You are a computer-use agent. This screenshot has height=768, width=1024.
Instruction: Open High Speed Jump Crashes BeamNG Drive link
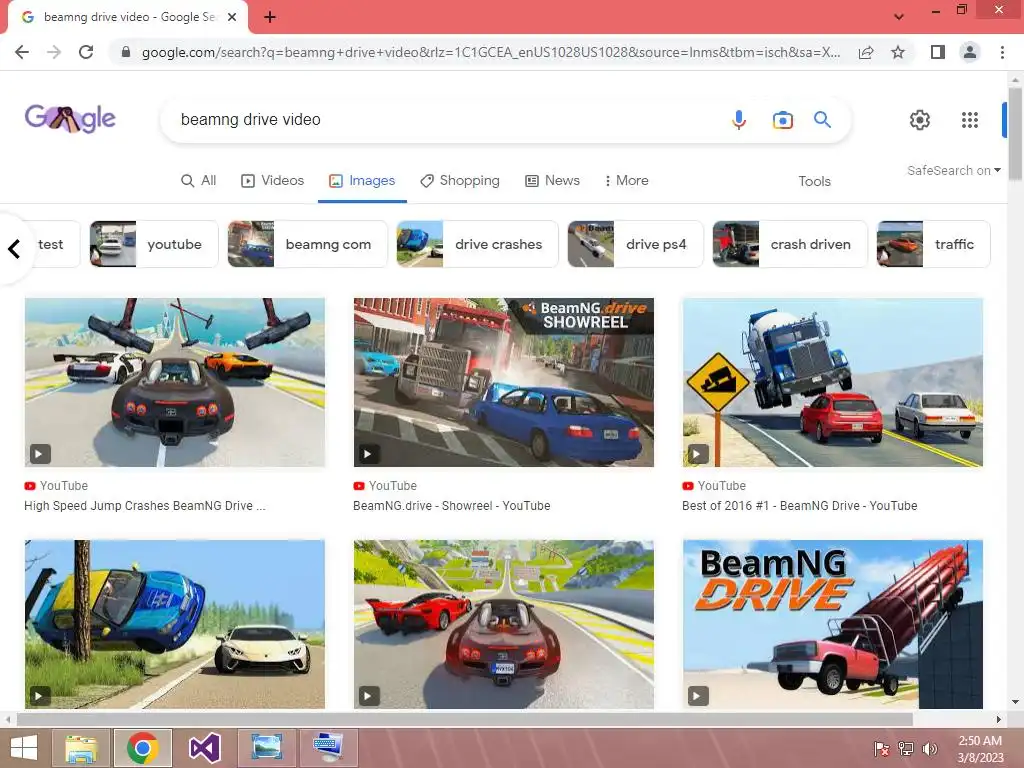[145, 505]
